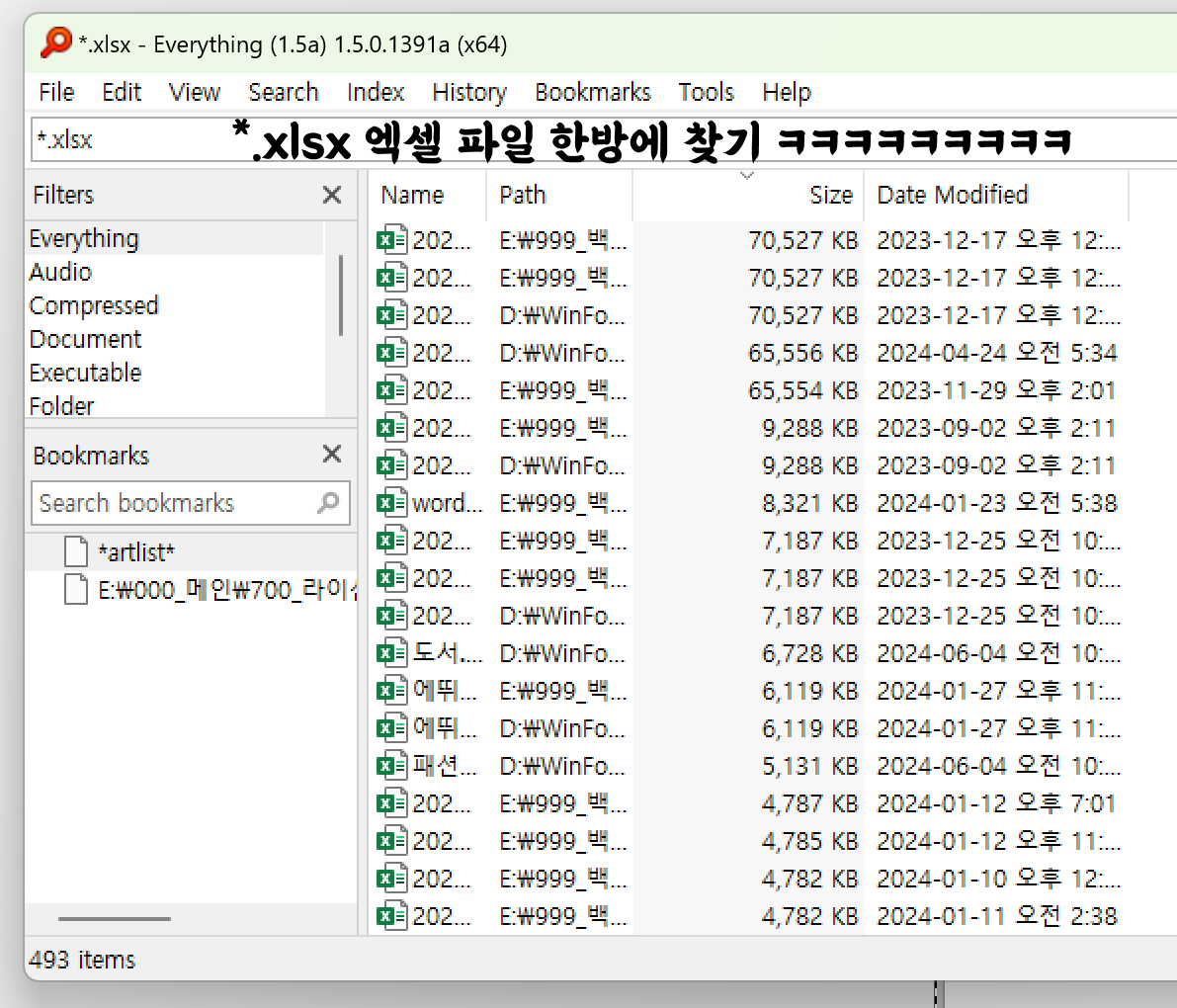
Task: Select the Compressed filter
Action: point(176,305)
